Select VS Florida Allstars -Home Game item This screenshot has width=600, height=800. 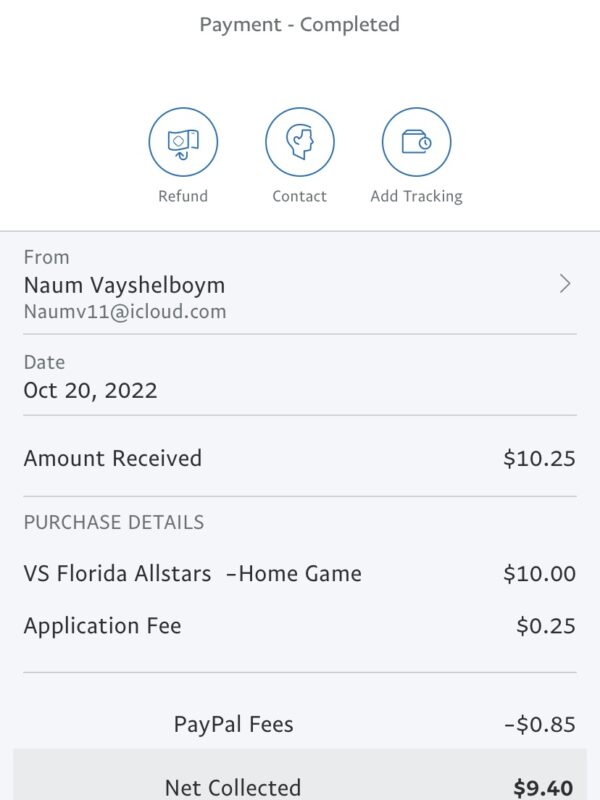193,573
